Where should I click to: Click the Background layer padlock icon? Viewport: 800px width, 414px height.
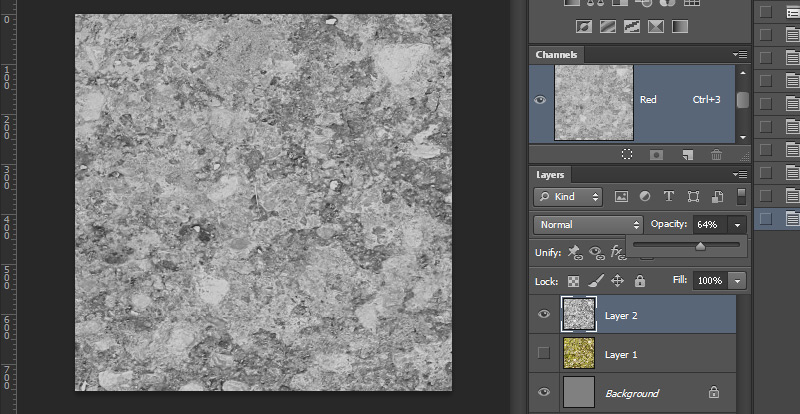[x=714, y=392]
